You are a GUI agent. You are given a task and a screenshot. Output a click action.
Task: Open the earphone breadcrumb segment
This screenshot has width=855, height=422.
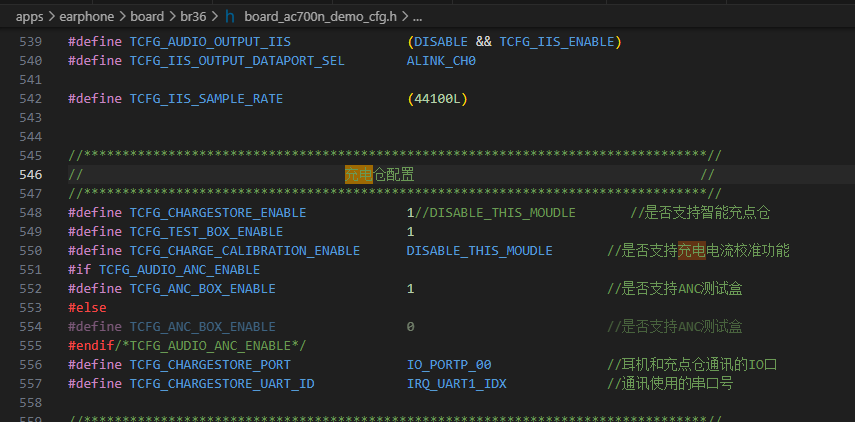[87, 17]
